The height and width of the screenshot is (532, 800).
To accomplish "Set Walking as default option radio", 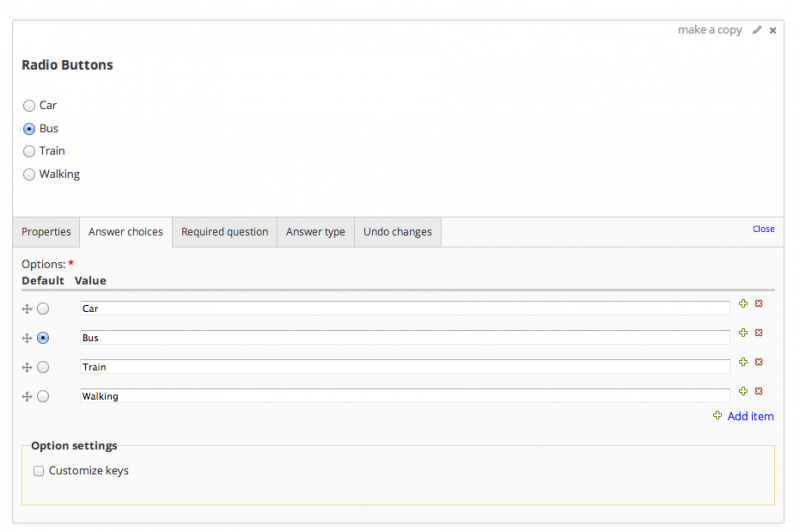I will pyautogui.click(x=43, y=397).
